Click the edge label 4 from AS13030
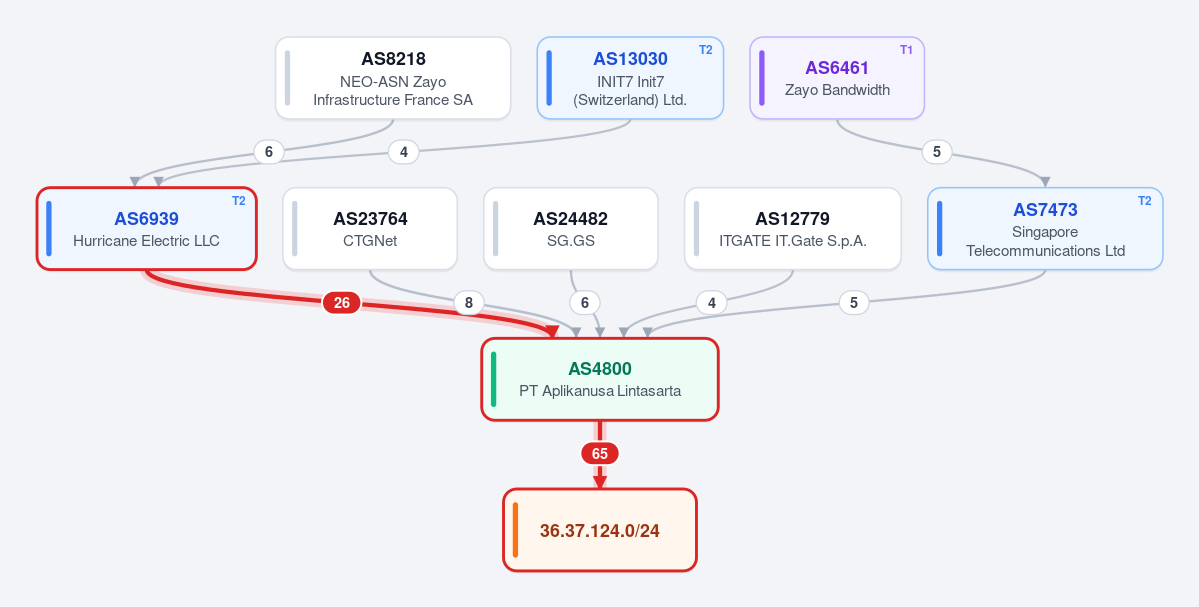Viewport: 1199px width, 607px height. click(x=404, y=152)
